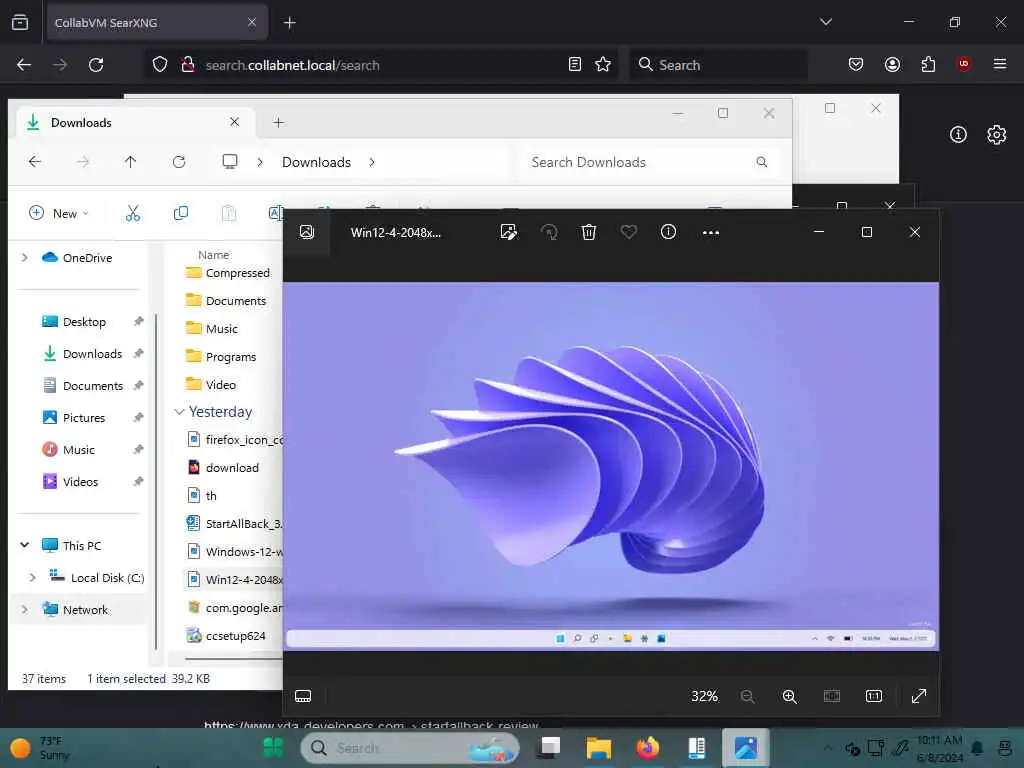Click Downloads in the address breadcrumb
The width and height of the screenshot is (1024, 768).
(316, 162)
